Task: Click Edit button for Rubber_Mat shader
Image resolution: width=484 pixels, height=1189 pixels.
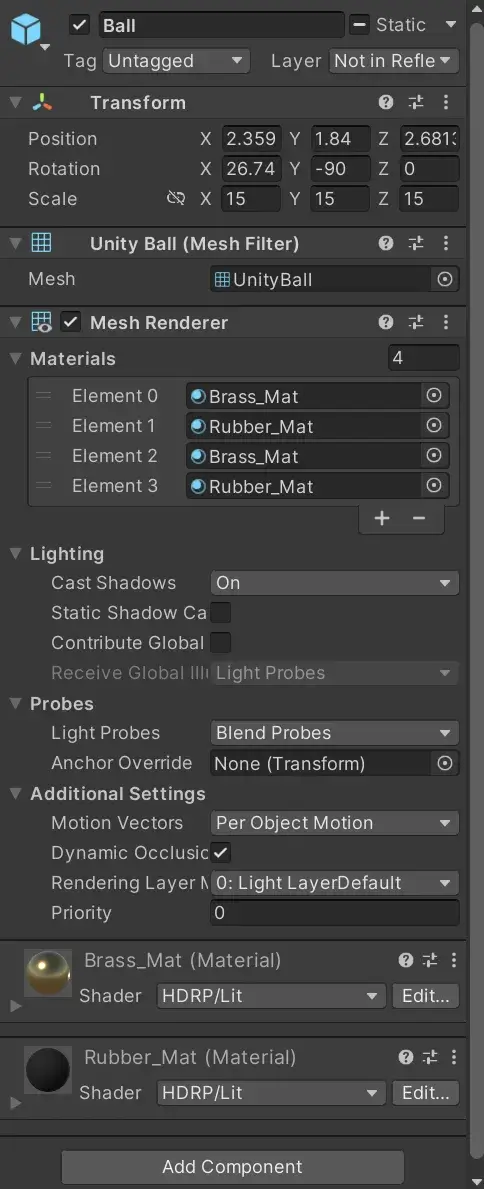Action: [x=426, y=1093]
